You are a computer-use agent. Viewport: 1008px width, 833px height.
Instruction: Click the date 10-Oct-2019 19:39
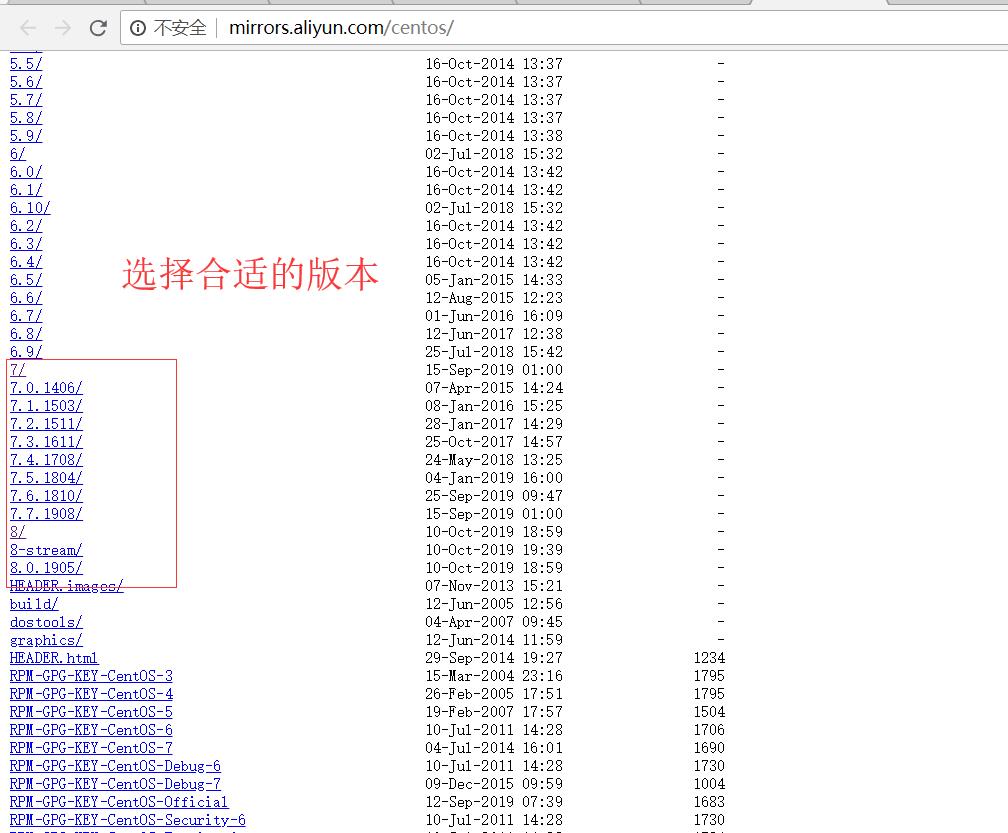pos(494,550)
